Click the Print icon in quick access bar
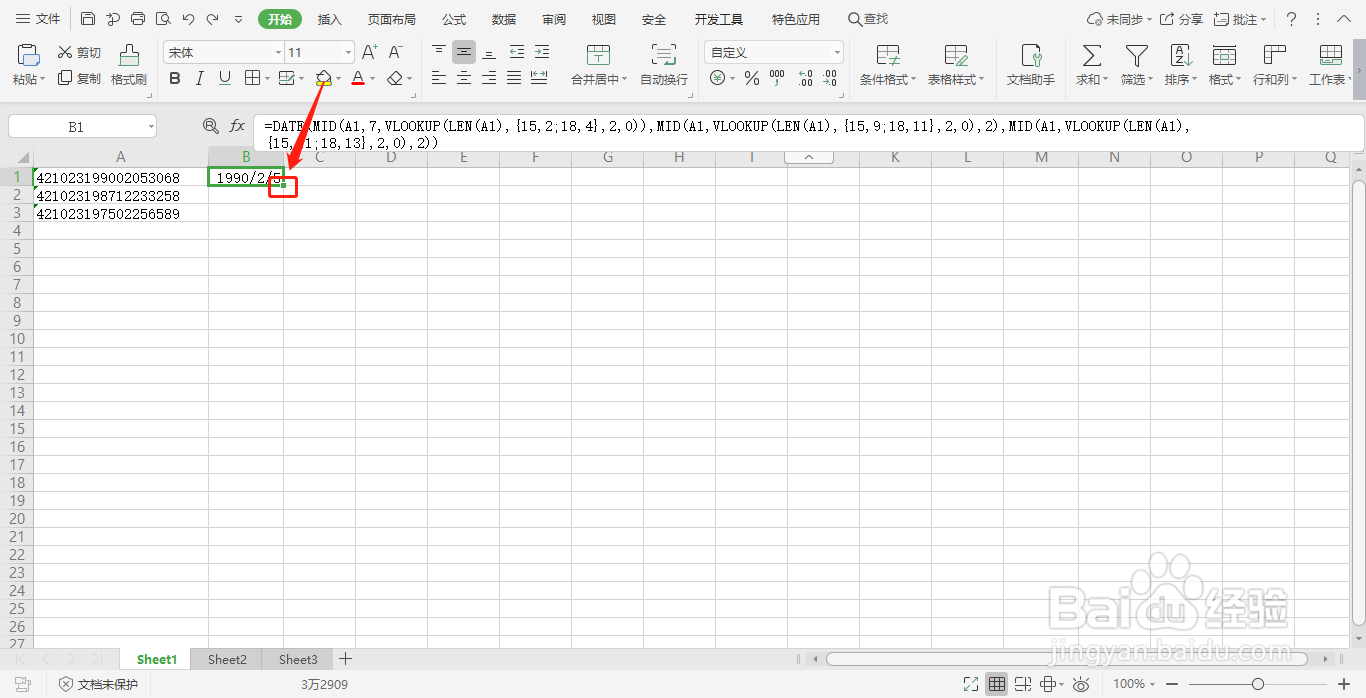Image resolution: width=1366 pixels, height=698 pixels. click(x=138, y=19)
